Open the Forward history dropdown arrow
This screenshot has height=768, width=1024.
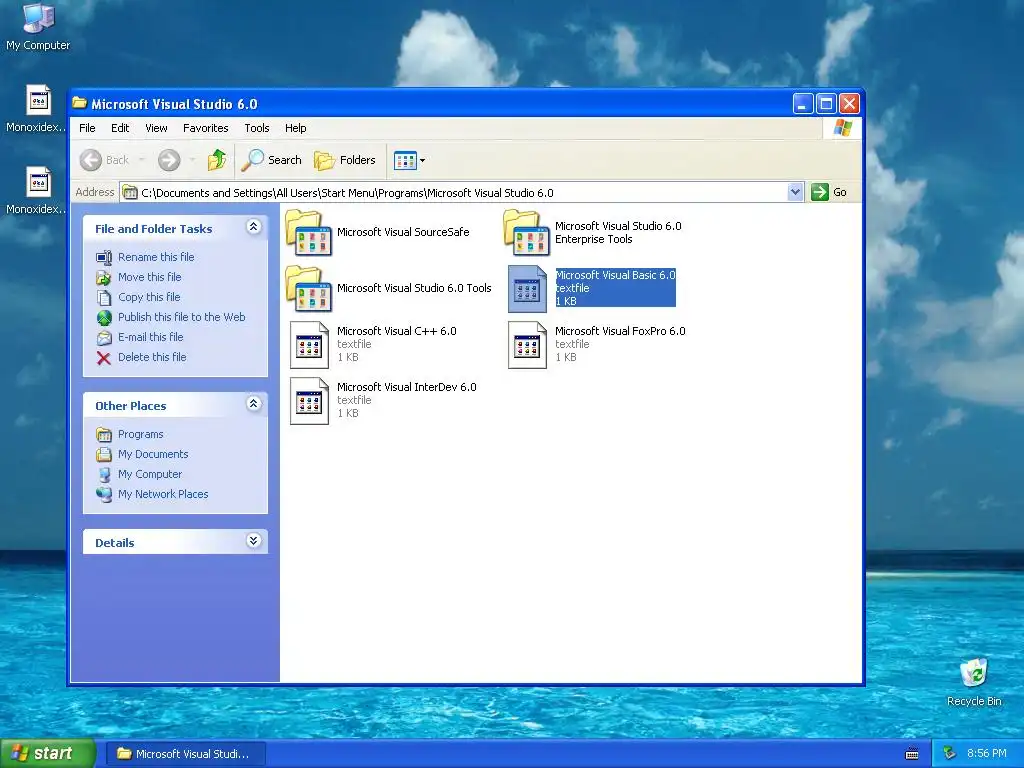193,160
